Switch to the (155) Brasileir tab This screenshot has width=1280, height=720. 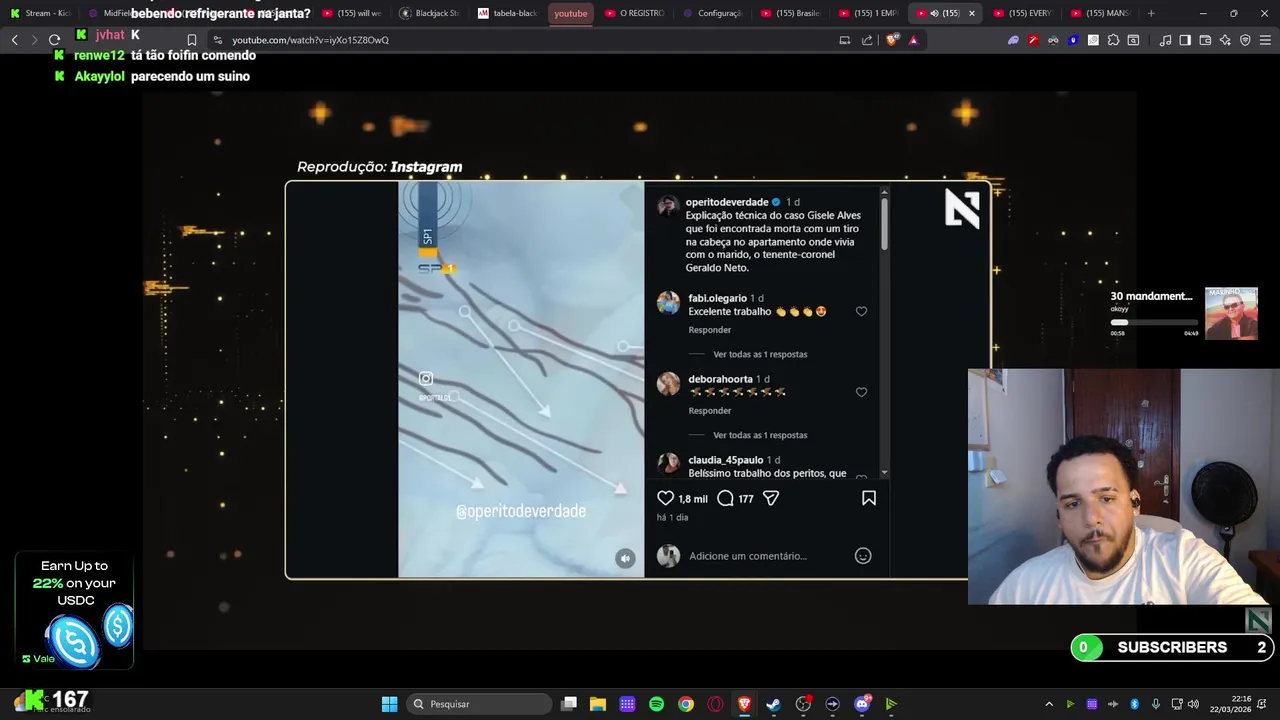click(x=791, y=13)
